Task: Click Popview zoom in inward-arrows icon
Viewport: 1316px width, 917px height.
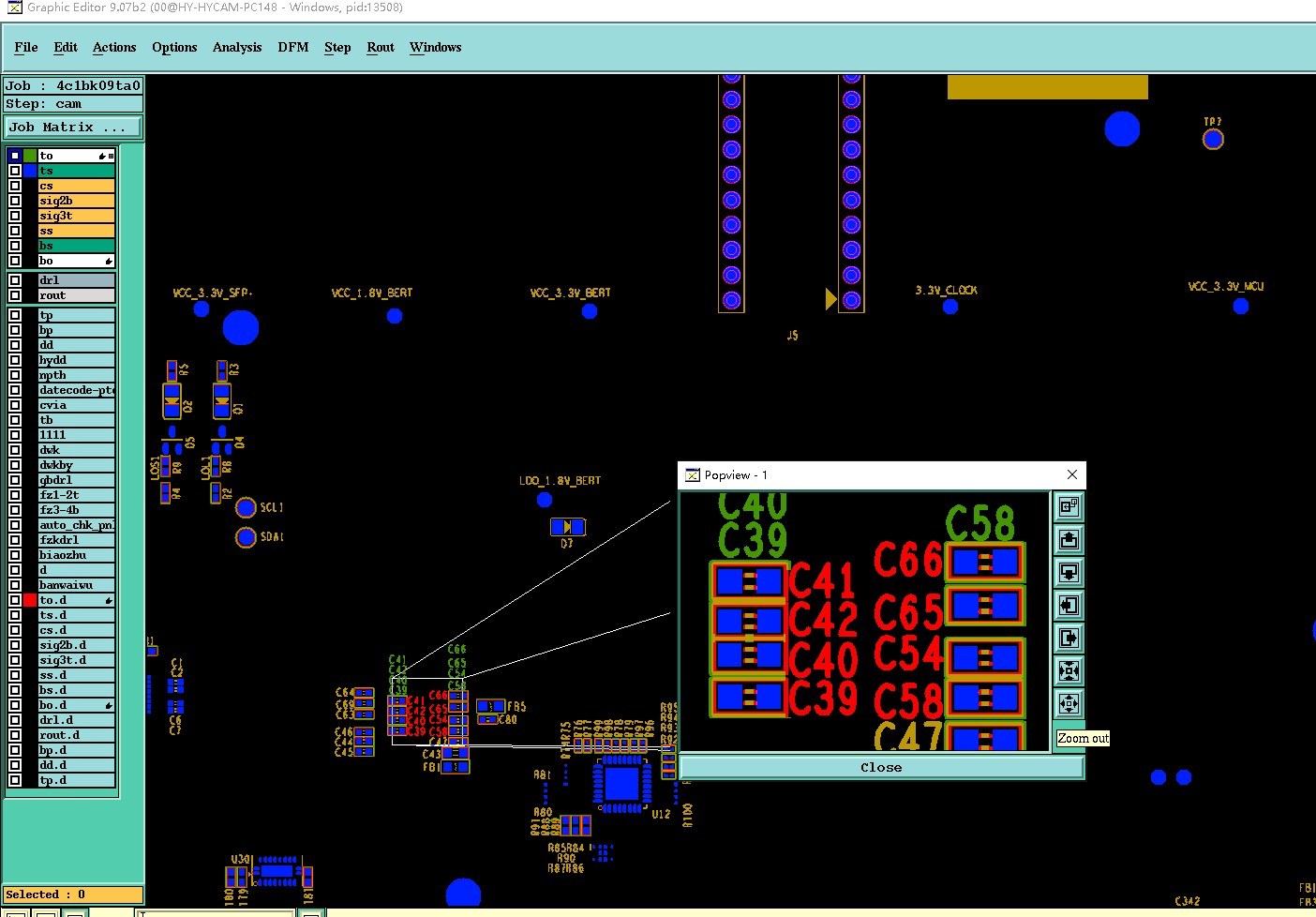Action: click(x=1069, y=671)
